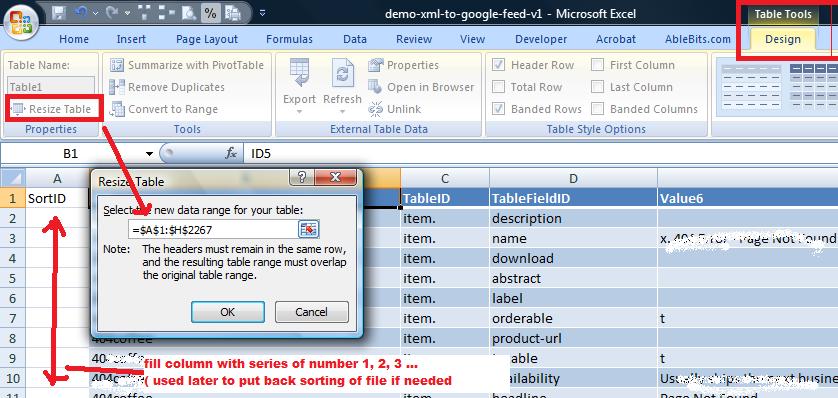The height and width of the screenshot is (398, 838).
Task: Click the Undo arrow icon
Action: point(80,13)
